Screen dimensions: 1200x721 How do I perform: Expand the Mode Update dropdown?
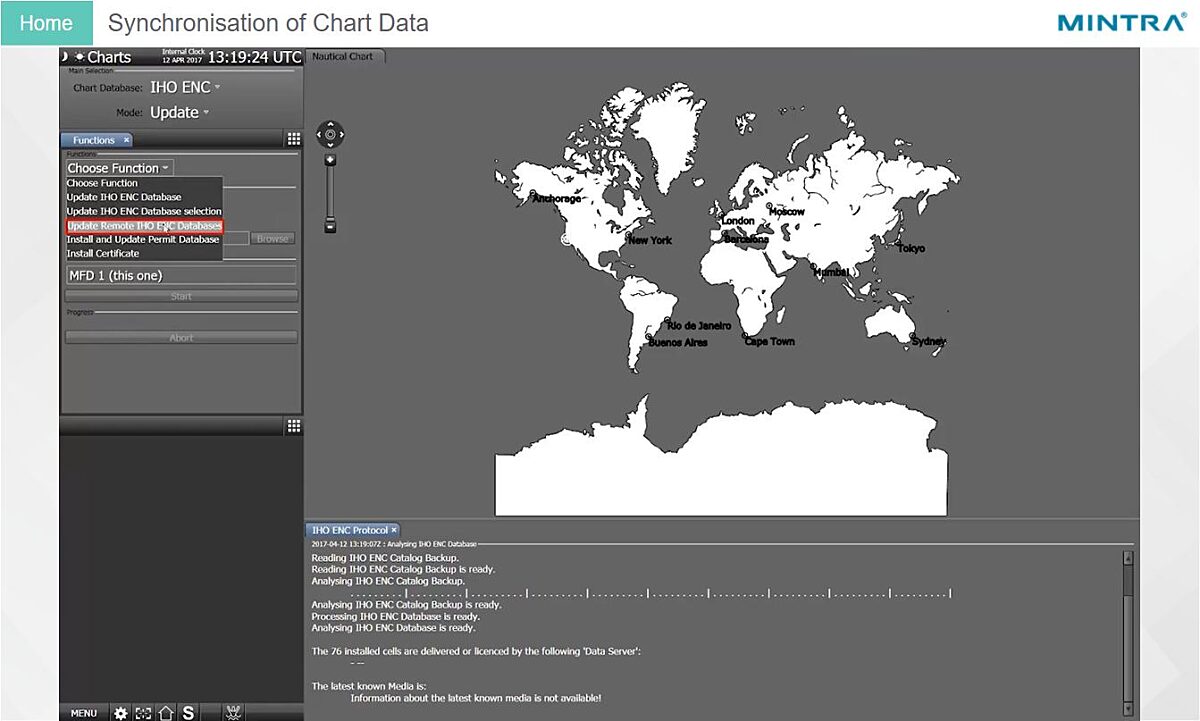[180, 113]
